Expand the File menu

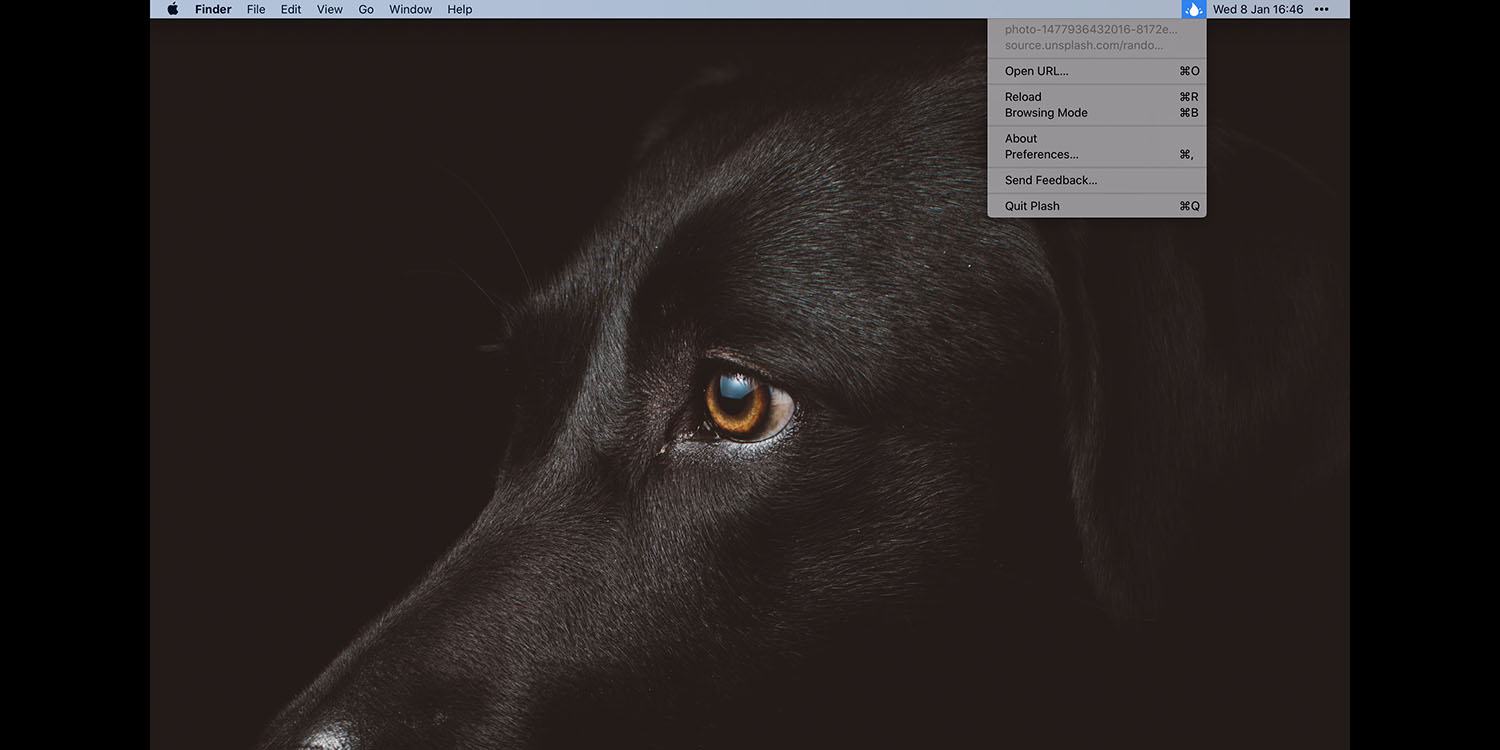coord(256,9)
